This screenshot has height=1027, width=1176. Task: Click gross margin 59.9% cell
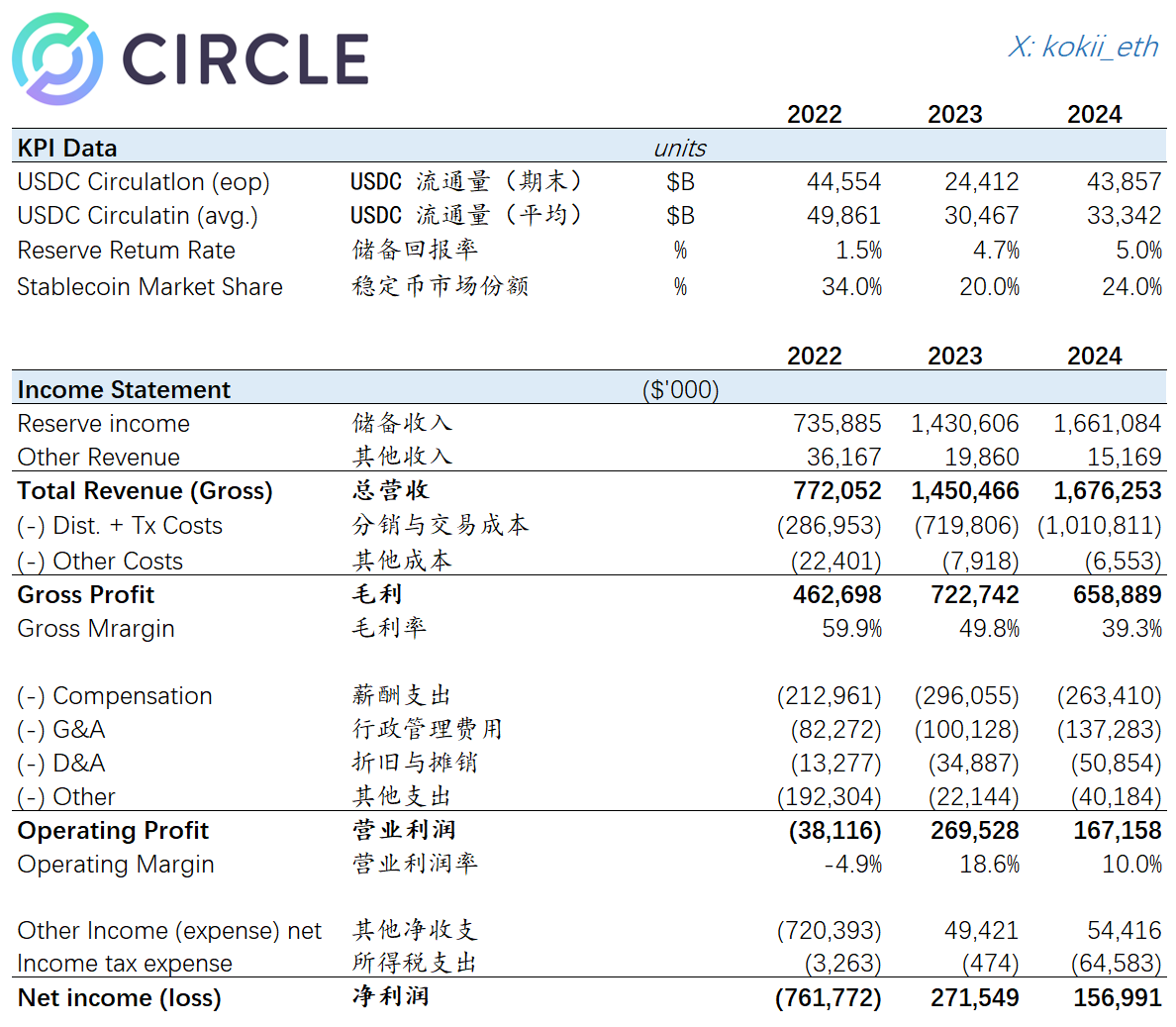click(851, 628)
